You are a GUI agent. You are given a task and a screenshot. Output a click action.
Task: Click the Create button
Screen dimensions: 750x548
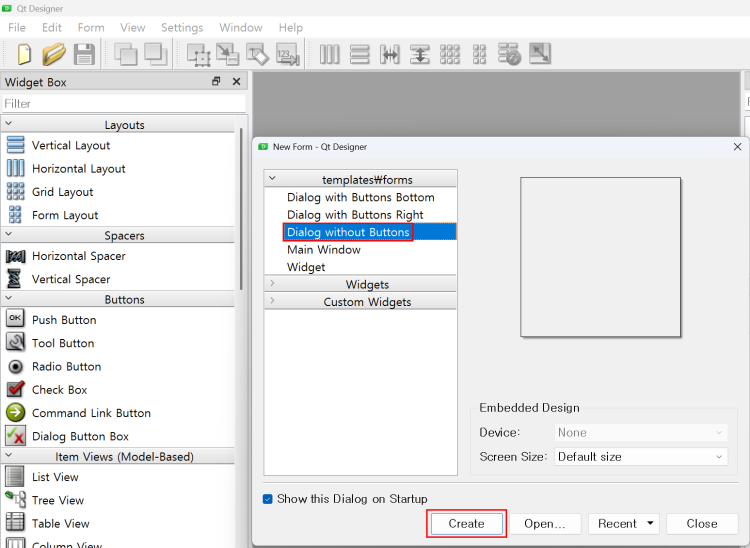466,524
